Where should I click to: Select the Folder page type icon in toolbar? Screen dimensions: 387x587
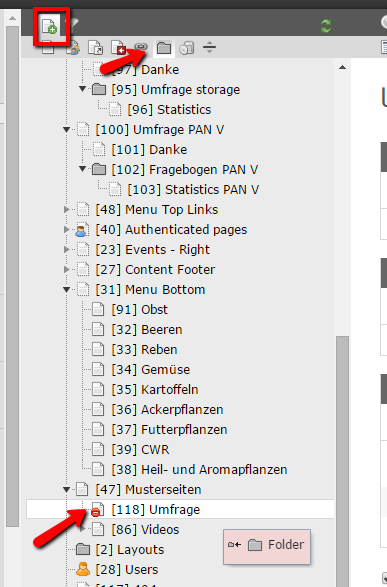(164, 48)
